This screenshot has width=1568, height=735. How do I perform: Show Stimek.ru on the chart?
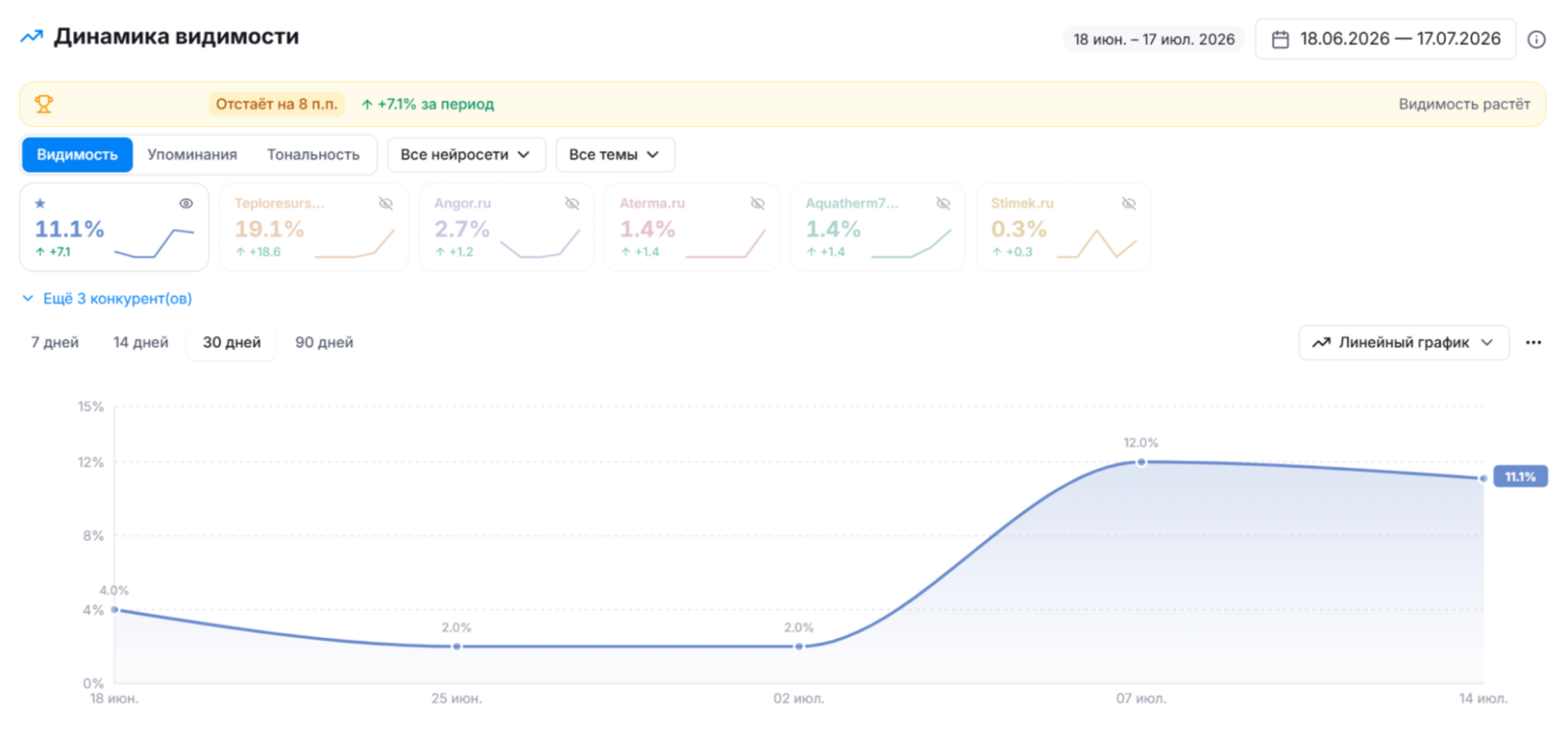coord(1128,203)
